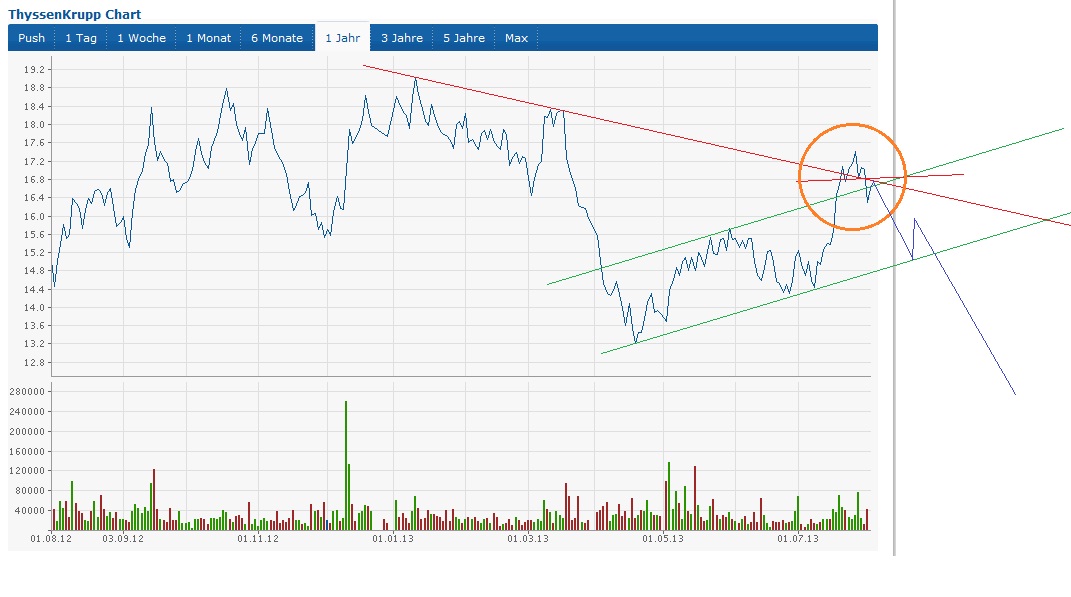Switch to the 3 Jahre view
The image size is (1071, 597).
[402, 38]
